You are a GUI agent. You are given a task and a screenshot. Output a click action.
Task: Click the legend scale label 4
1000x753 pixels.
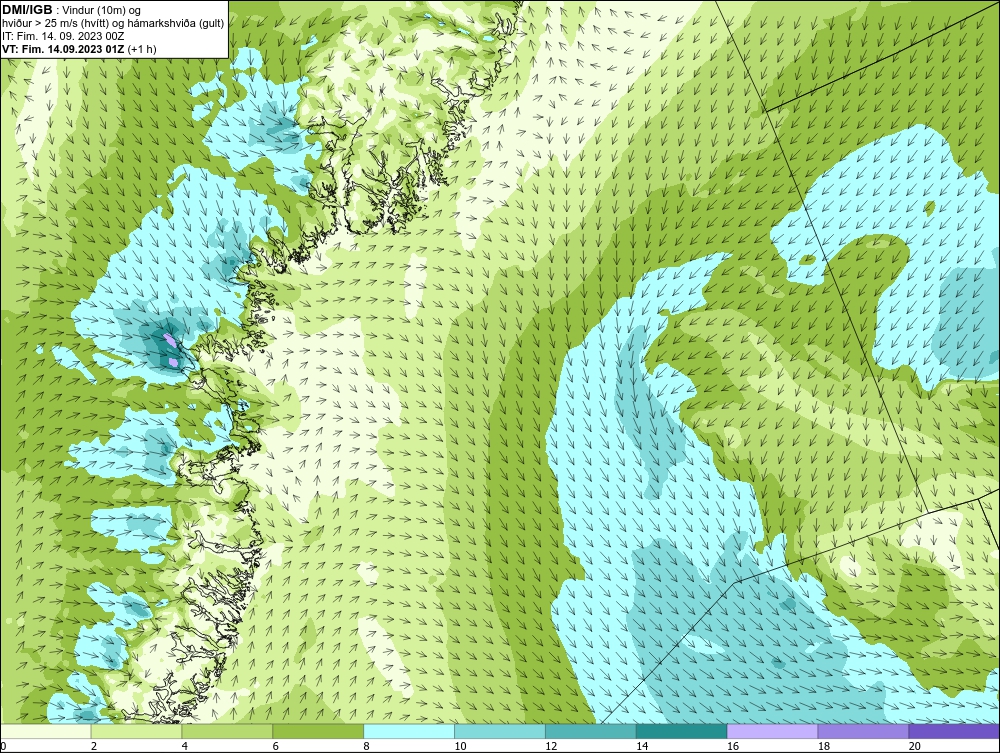[x=185, y=746]
